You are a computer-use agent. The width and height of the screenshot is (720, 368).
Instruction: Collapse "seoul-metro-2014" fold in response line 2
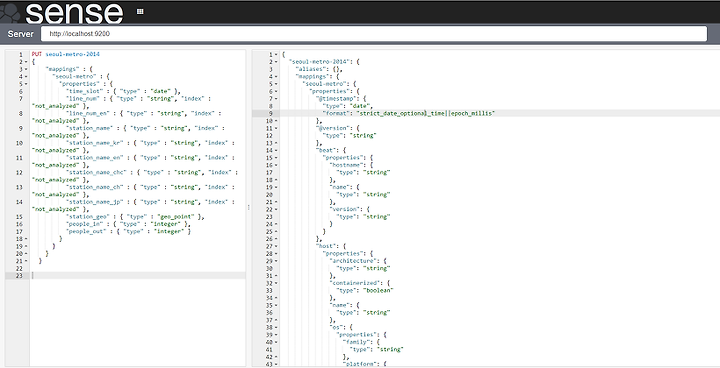[x=276, y=62]
